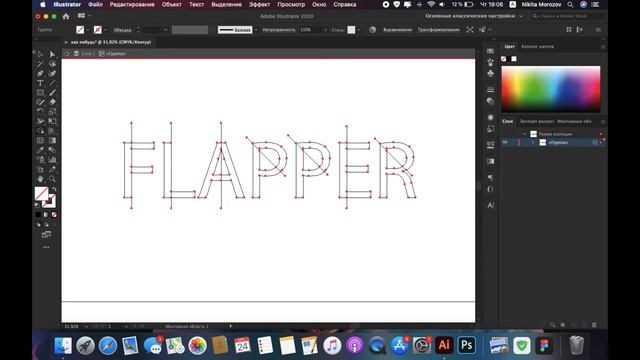Open fill color dropdown in control bar
The width and height of the screenshot is (640, 360).
pyautogui.click(x=87, y=30)
